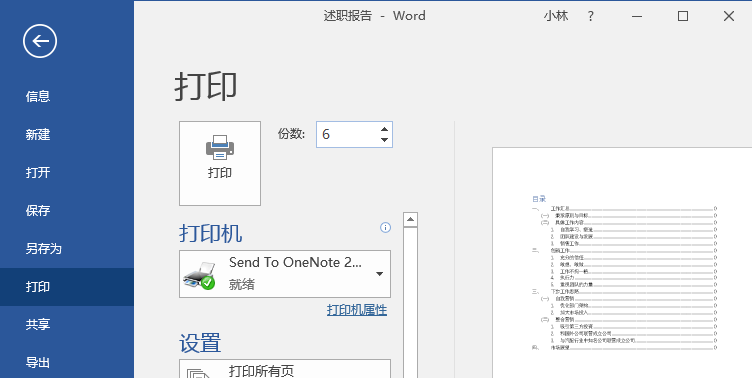Close the Word window
This screenshot has height=378, width=752.
tap(729, 16)
